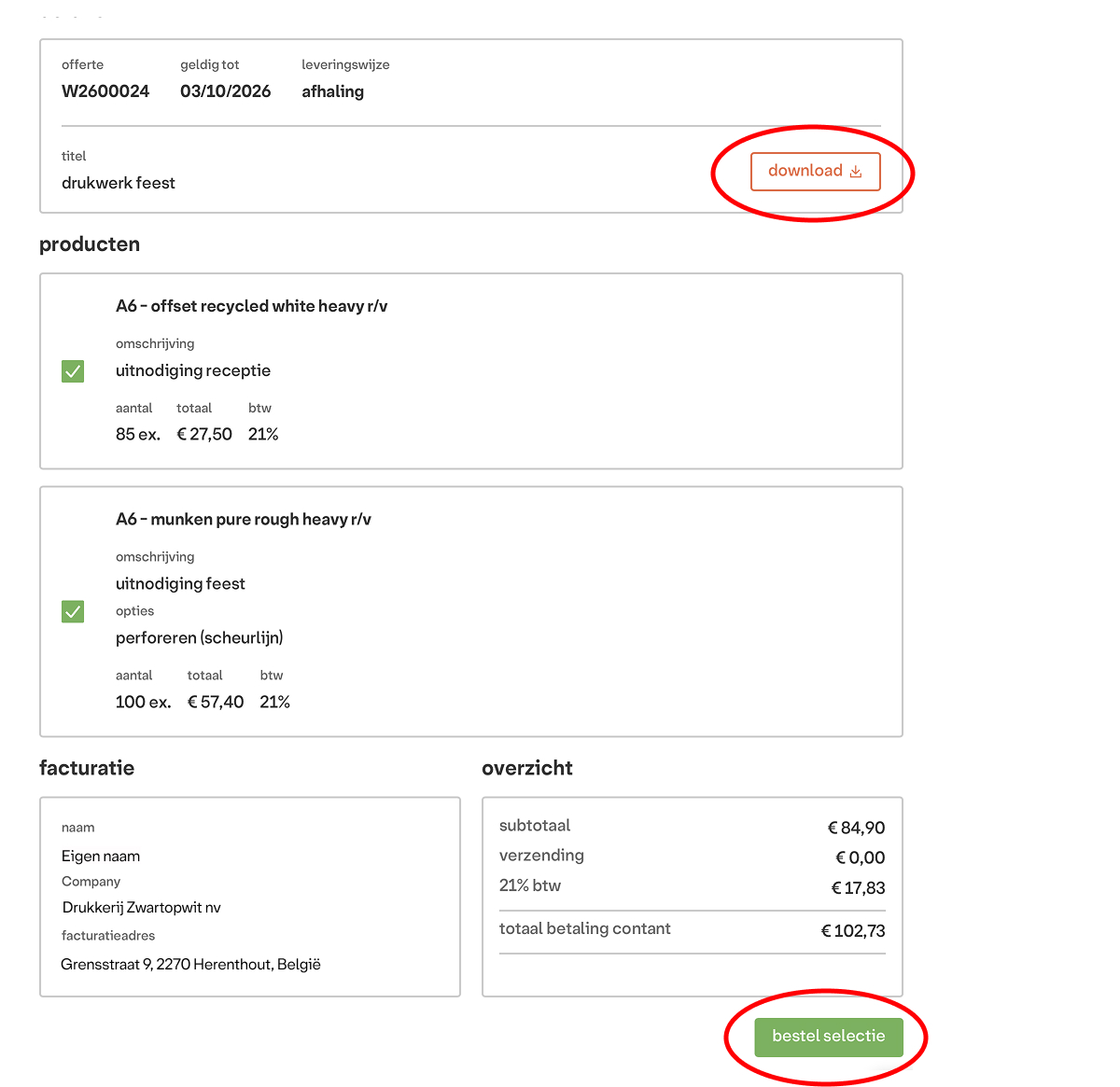The image size is (1120, 1087).
Task: Click the billing address Grensstraat 9 Herenthout
Action: pyautogui.click(x=191, y=965)
